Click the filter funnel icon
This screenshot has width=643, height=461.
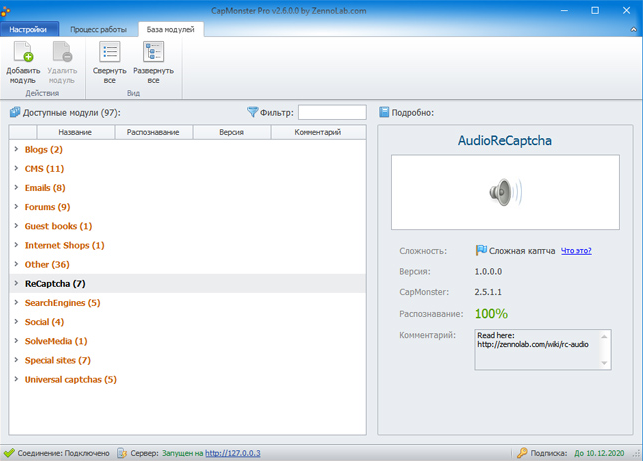252,113
